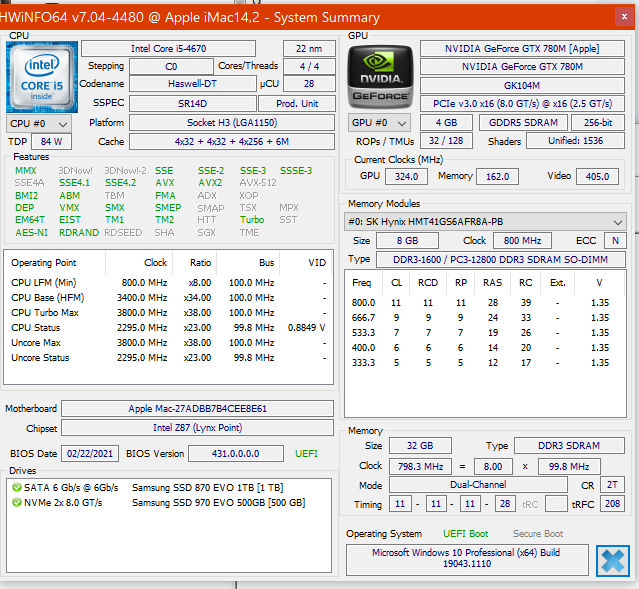Click the Uncore Status row
Viewport: 639px width, 589px height.
pos(168,357)
